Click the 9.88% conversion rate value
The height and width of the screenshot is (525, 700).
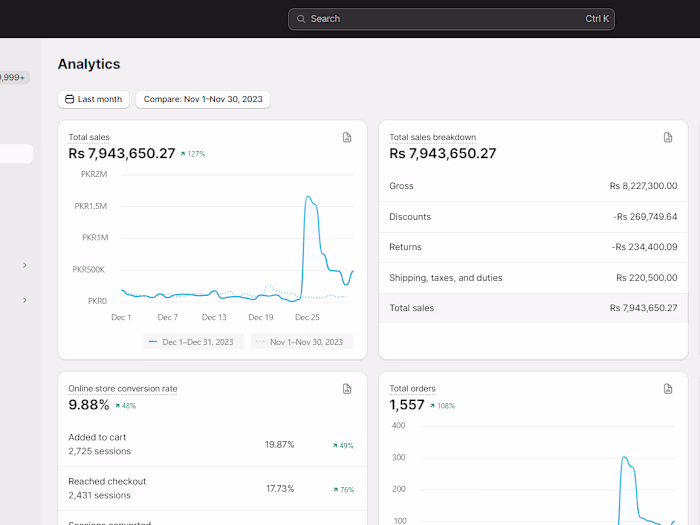click(89, 405)
